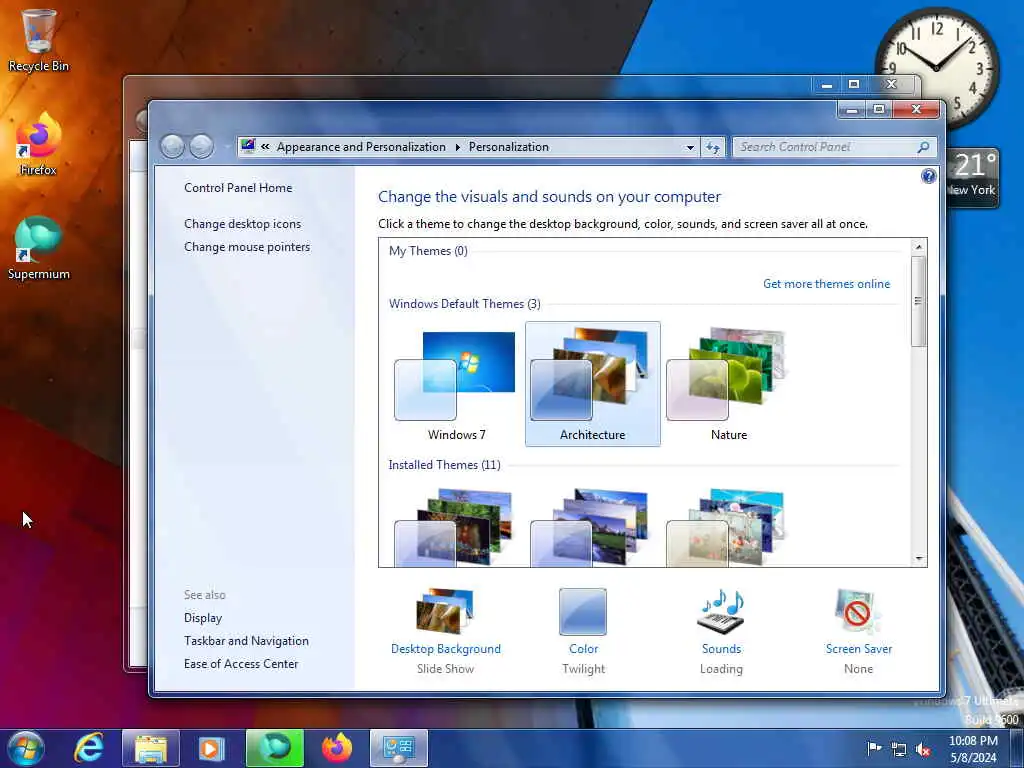Viewport: 1024px width, 768px height.
Task: Click the Sounds text link
Action: [721, 648]
